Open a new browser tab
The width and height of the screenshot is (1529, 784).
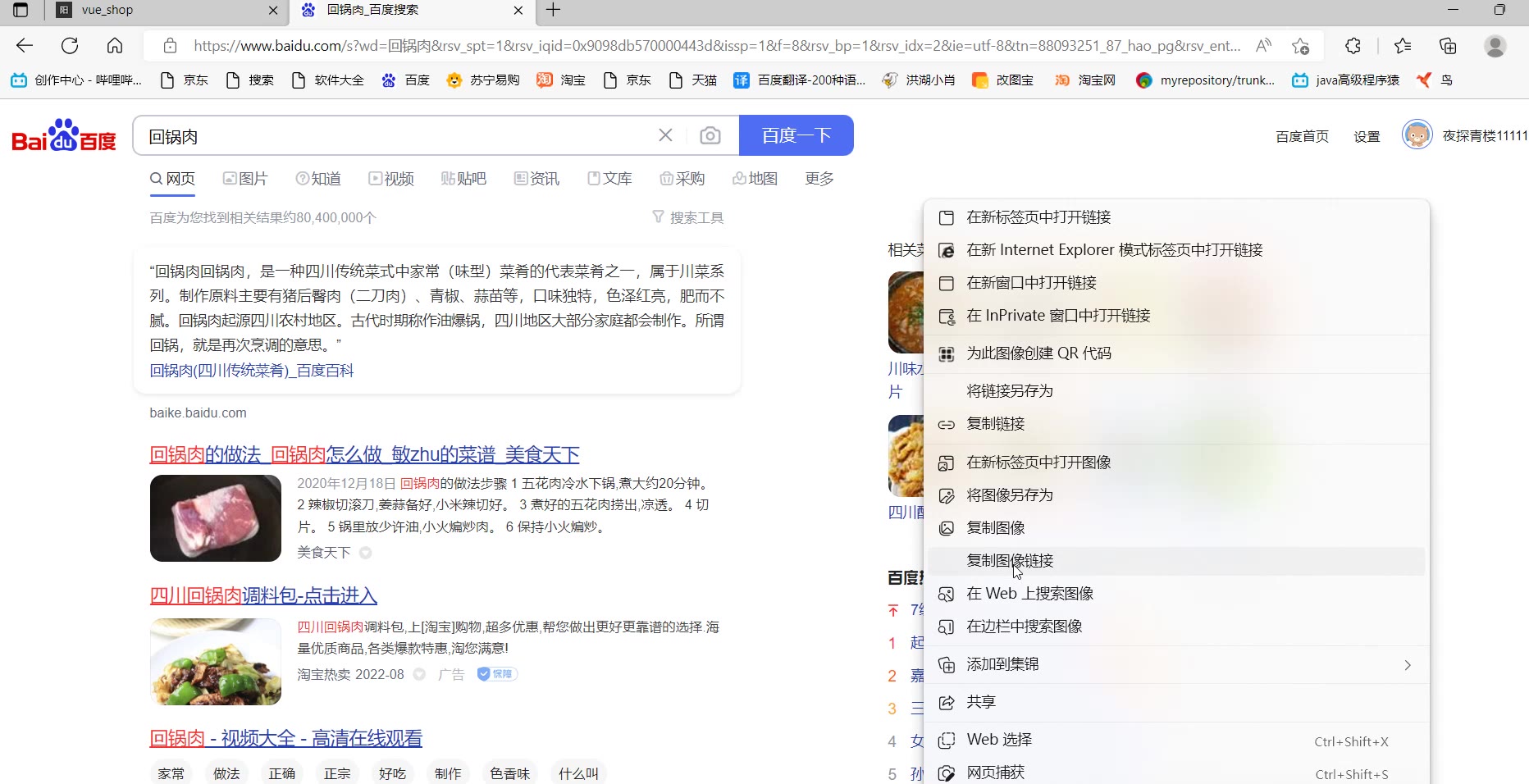pos(554,10)
